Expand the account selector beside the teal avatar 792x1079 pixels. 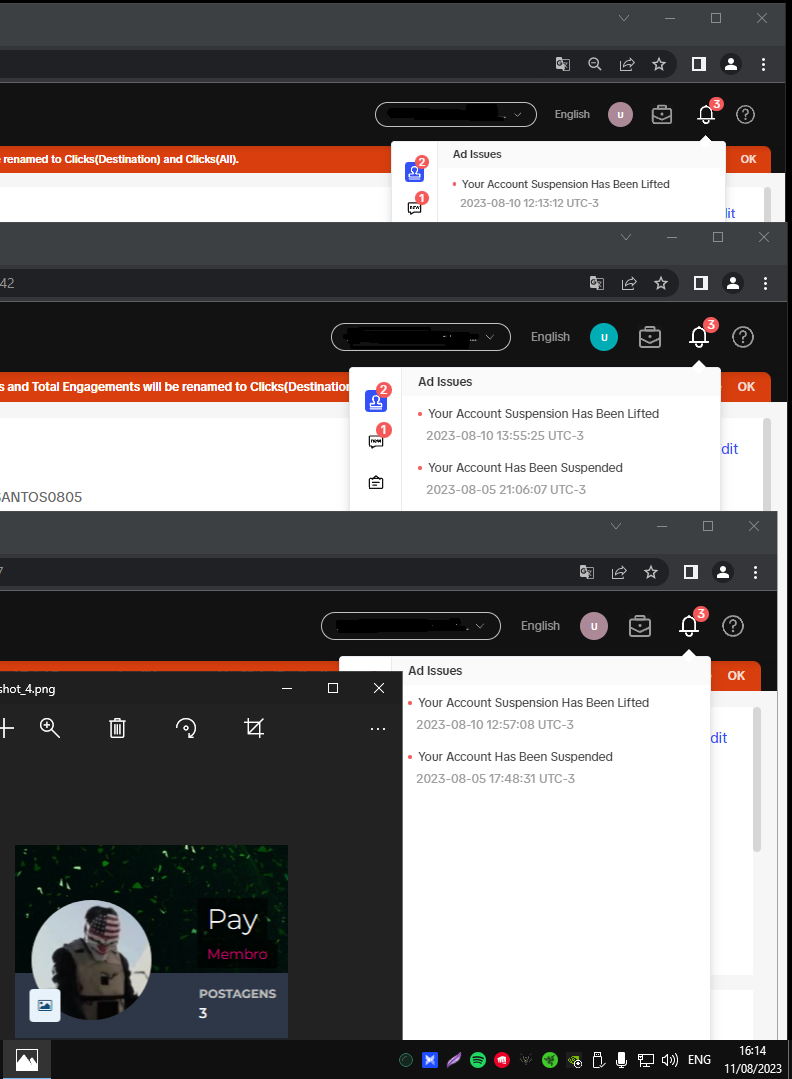click(x=421, y=337)
